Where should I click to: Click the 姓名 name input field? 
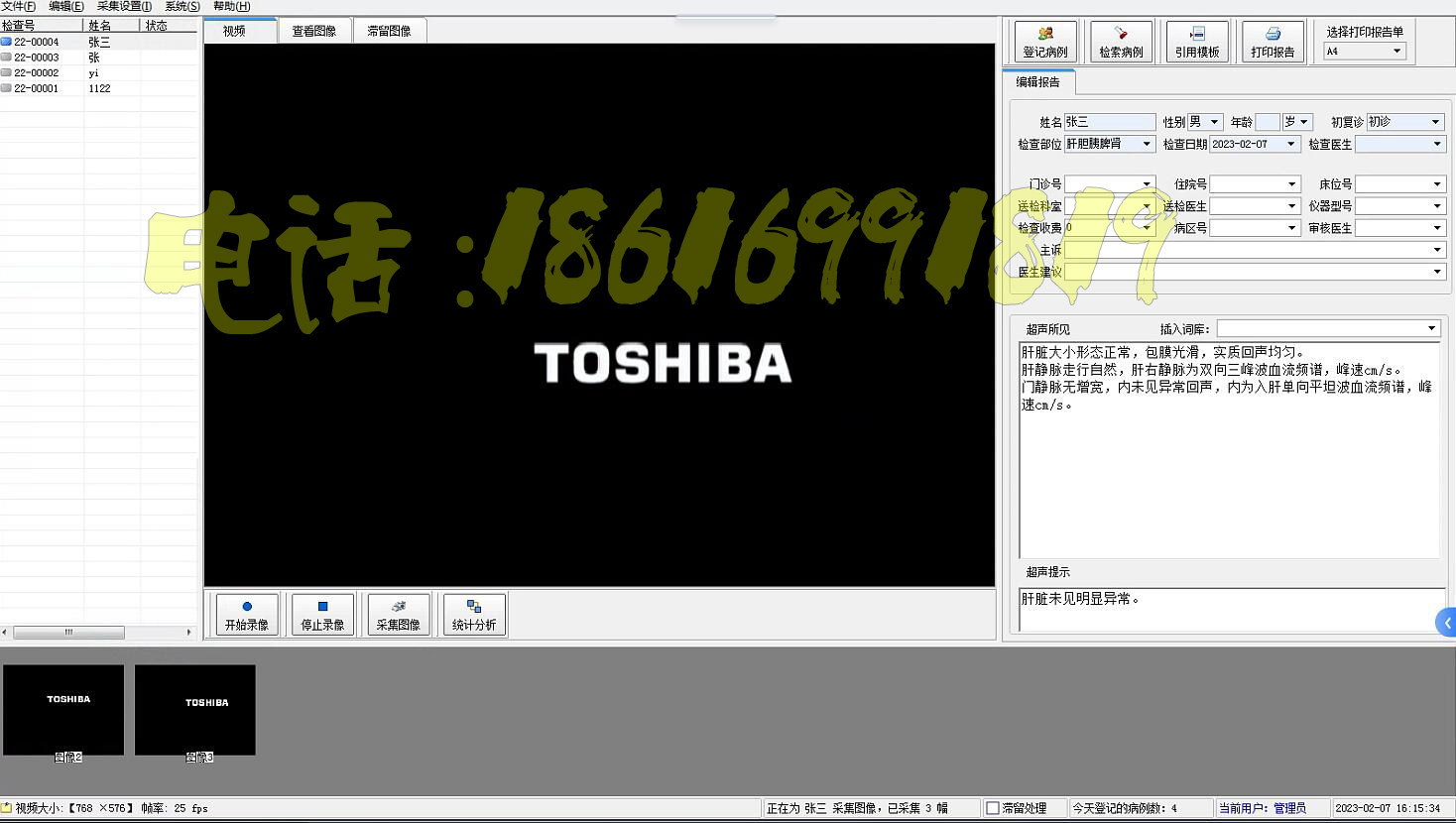(x=1110, y=122)
